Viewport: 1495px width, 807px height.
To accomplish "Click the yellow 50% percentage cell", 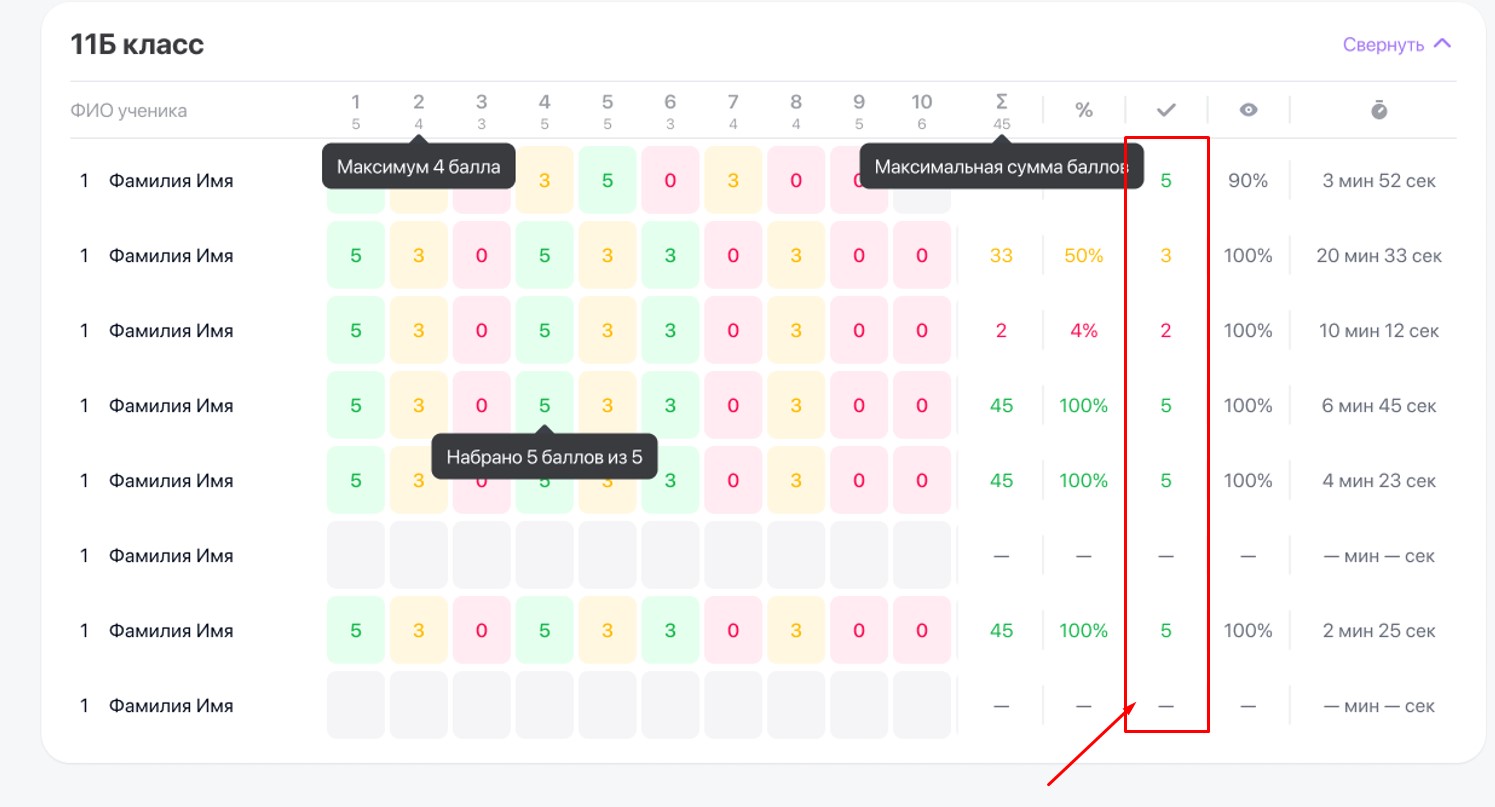I will 1083,256.
